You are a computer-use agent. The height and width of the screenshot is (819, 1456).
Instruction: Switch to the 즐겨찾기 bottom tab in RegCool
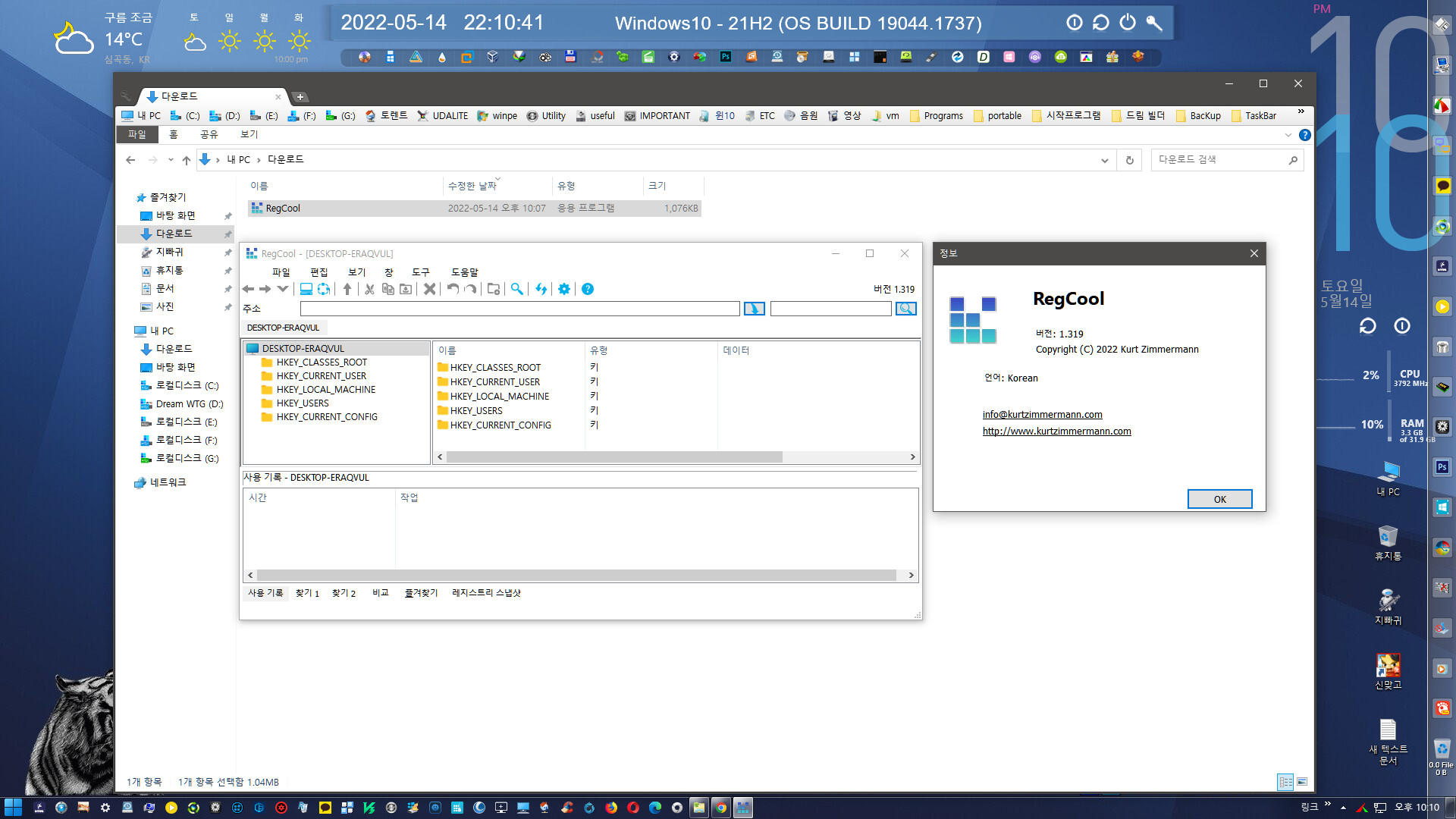point(421,593)
